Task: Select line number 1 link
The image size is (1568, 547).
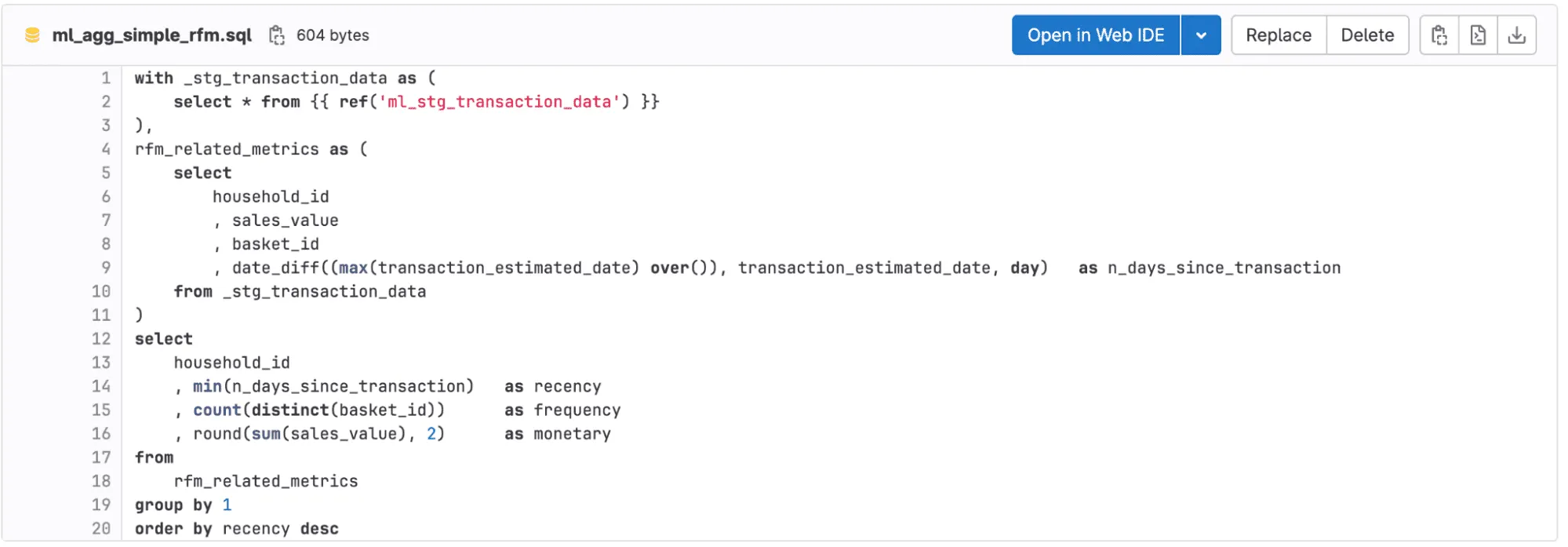Action: click(x=106, y=78)
